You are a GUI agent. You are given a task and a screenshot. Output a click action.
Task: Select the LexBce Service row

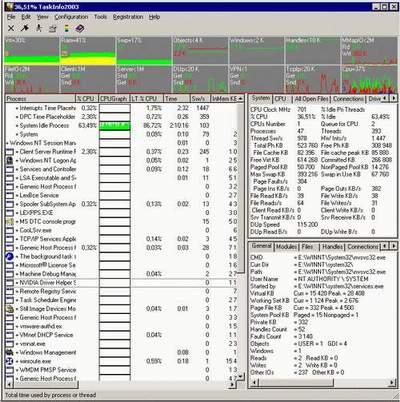[x=122, y=195]
